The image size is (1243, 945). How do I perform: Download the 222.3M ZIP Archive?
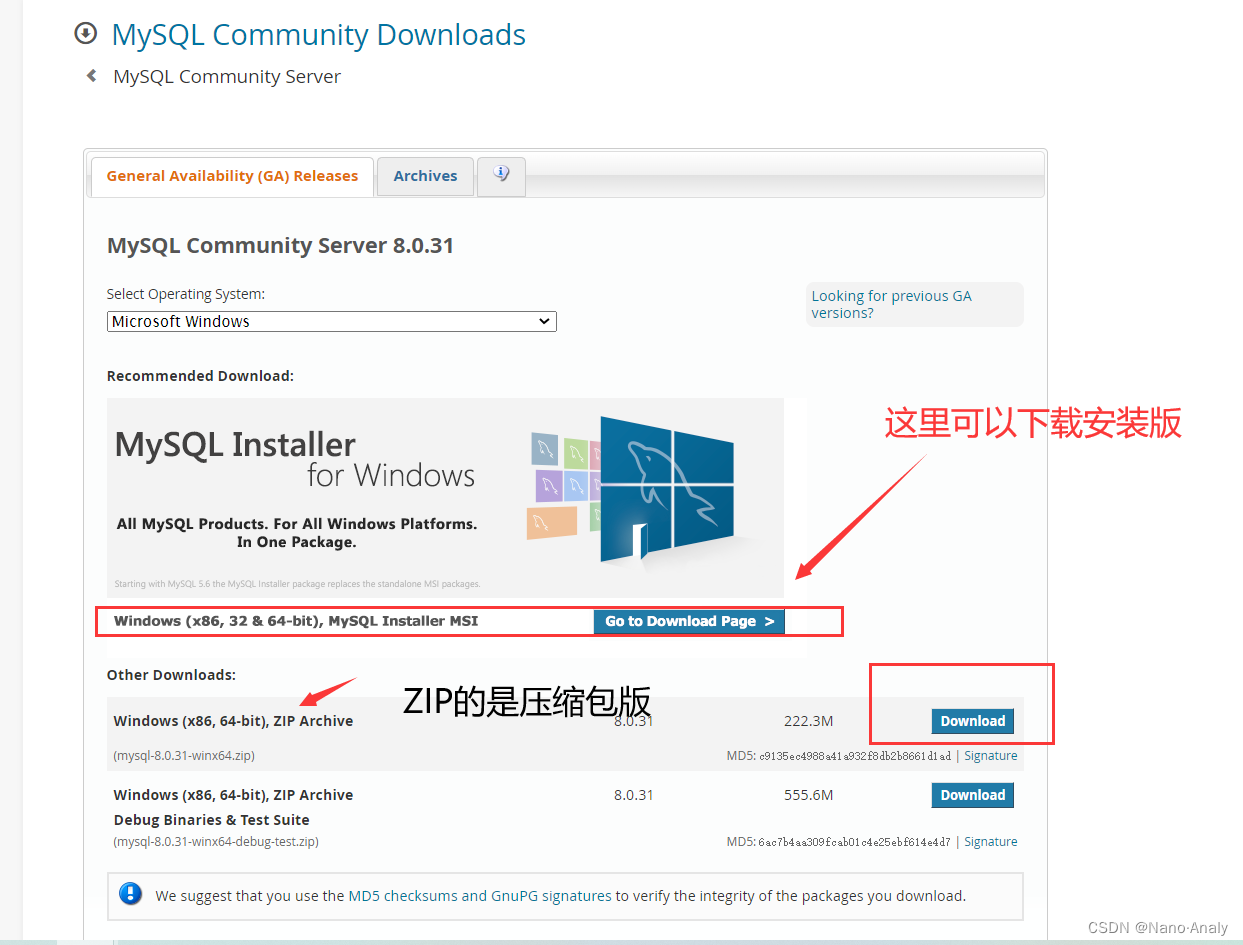(971, 720)
